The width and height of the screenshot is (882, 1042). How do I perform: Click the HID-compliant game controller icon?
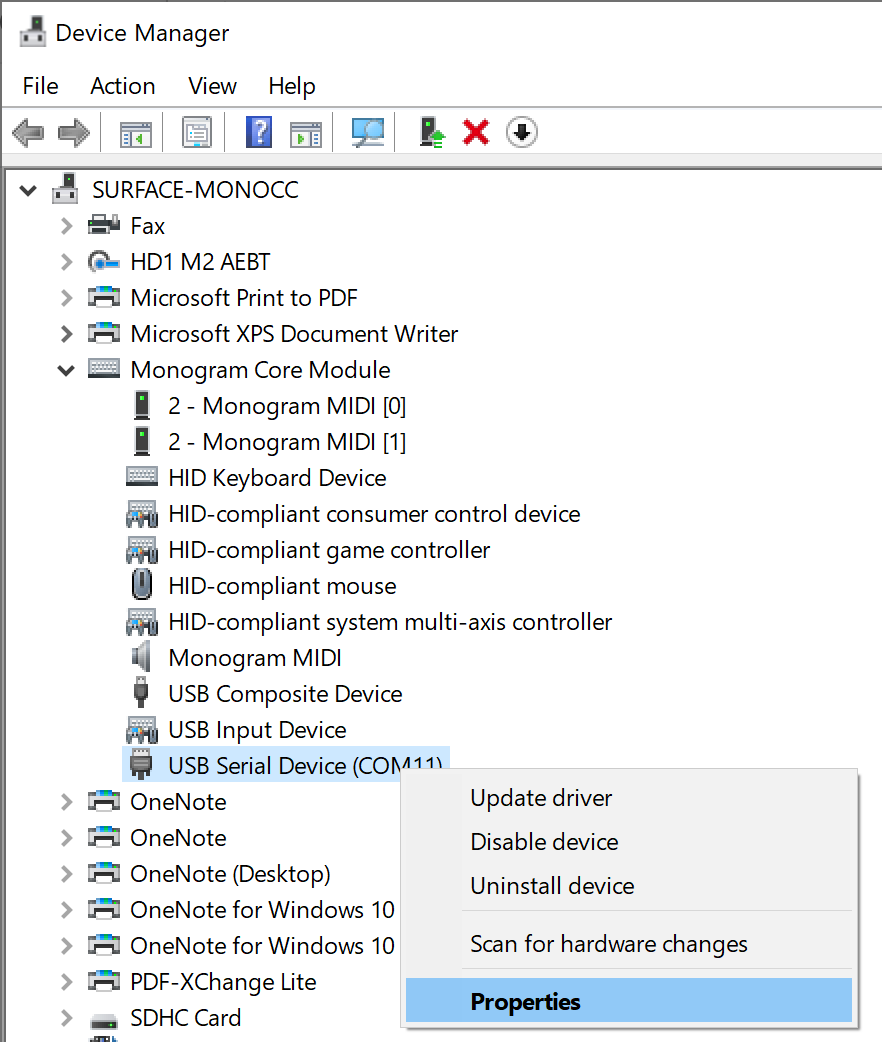[x=142, y=550]
